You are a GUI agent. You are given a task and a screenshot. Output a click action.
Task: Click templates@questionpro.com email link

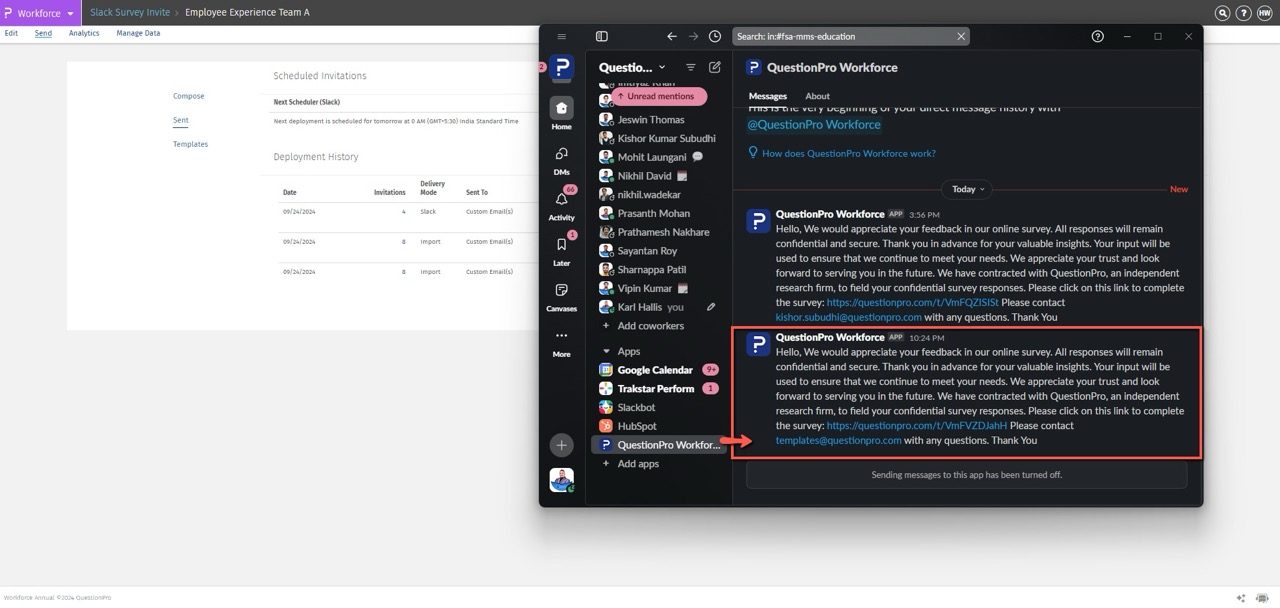839,440
